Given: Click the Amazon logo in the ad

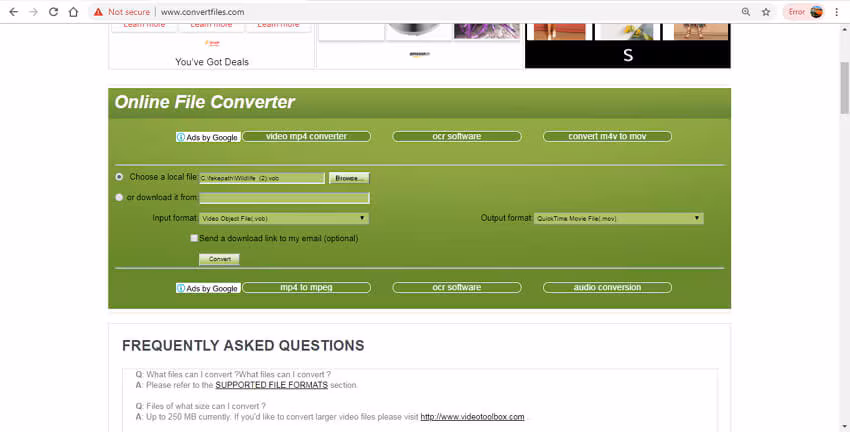Looking at the screenshot, I should pyautogui.click(x=420, y=54).
